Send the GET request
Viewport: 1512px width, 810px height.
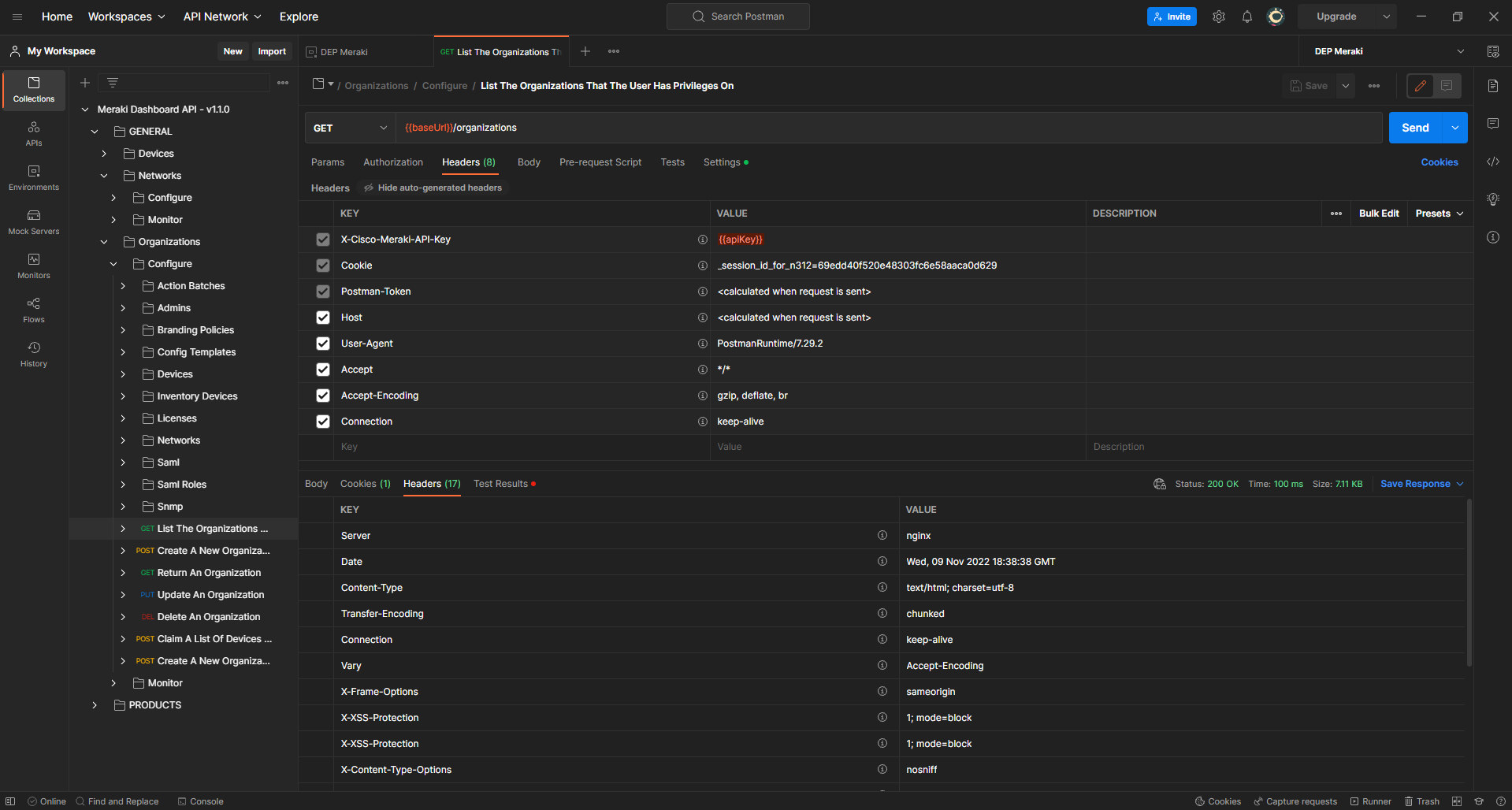click(1415, 128)
